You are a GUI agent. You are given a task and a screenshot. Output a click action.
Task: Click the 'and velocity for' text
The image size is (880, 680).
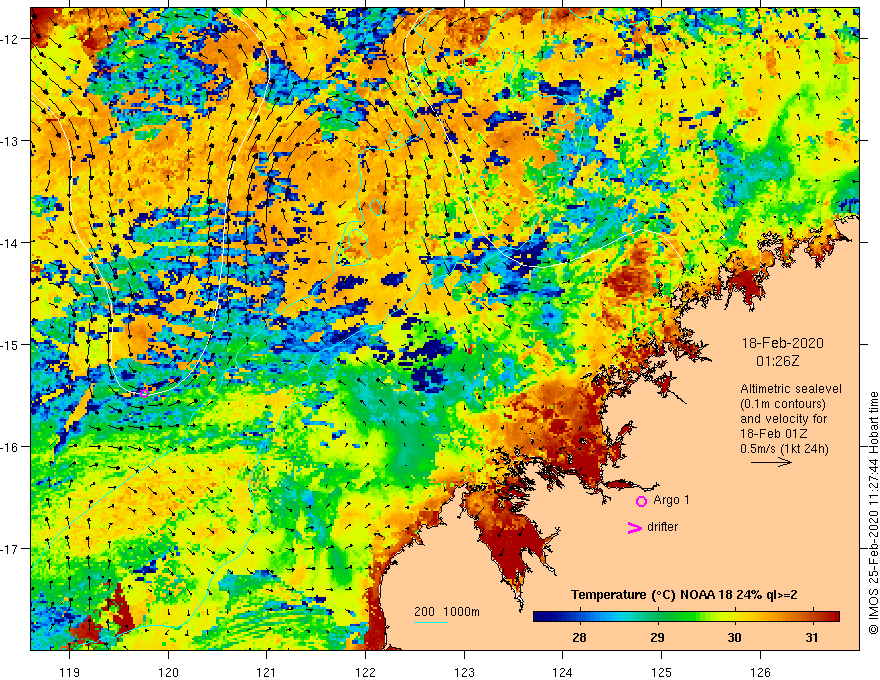pyautogui.click(x=783, y=419)
